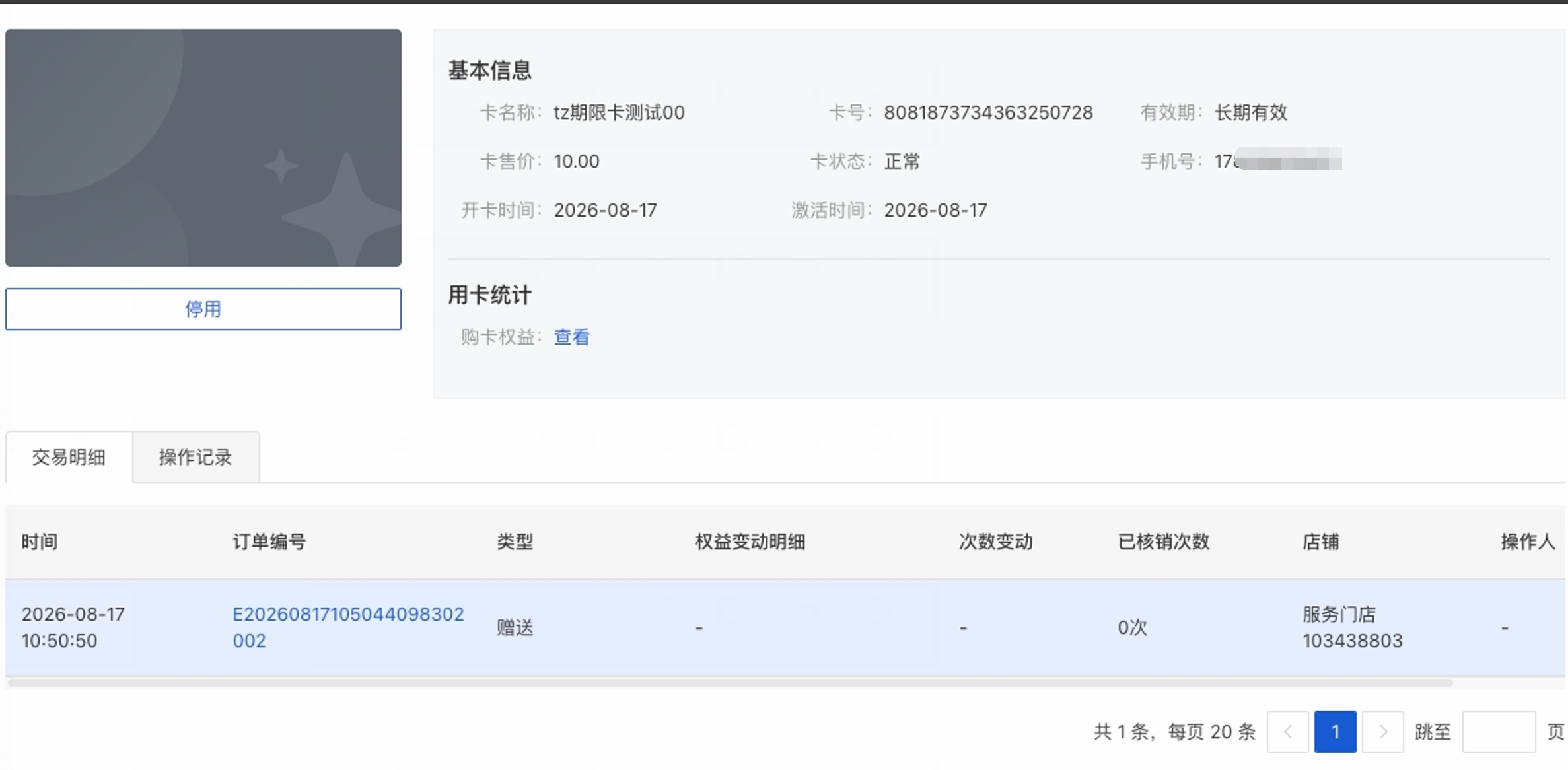Click the 店铺 column header

coord(1321,542)
